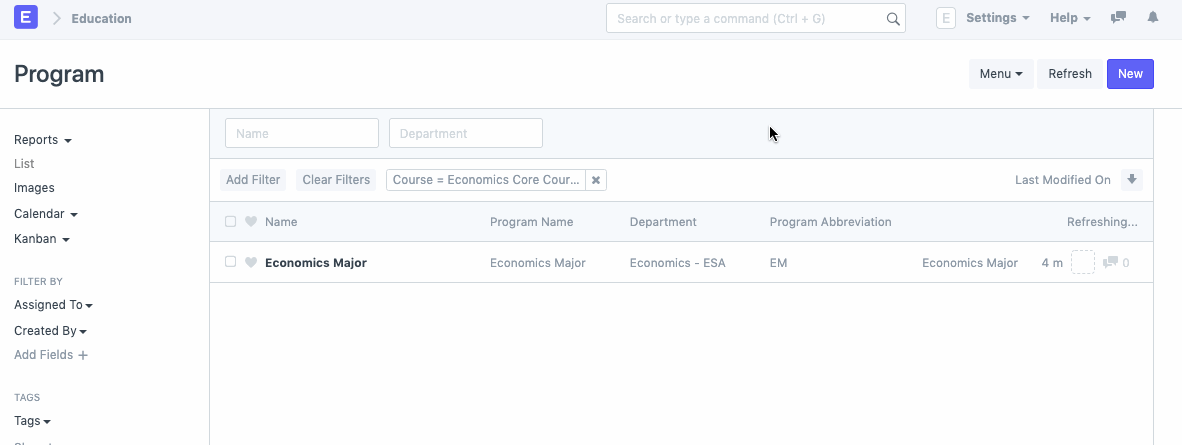
Task: Click the ERPNext home logo icon
Action: [x=26, y=18]
